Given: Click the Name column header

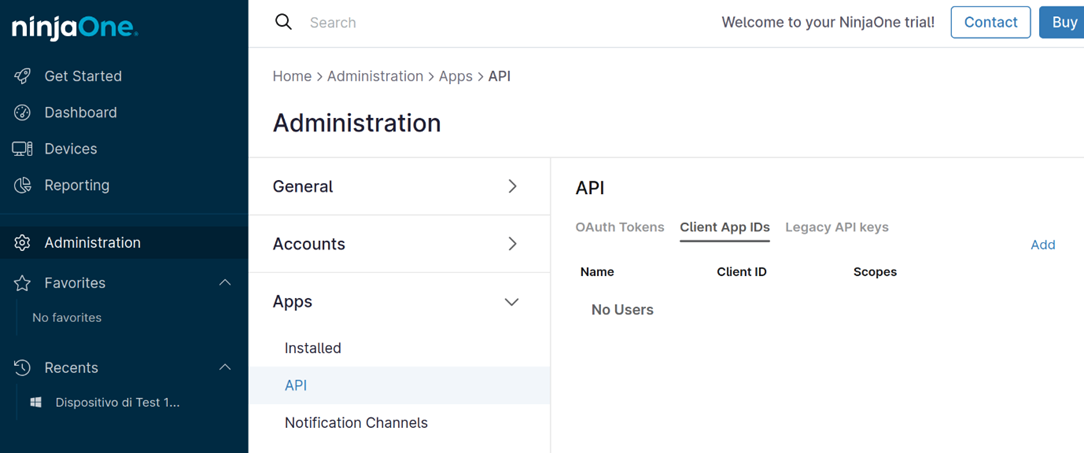Looking at the screenshot, I should click(x=597, y=272).
